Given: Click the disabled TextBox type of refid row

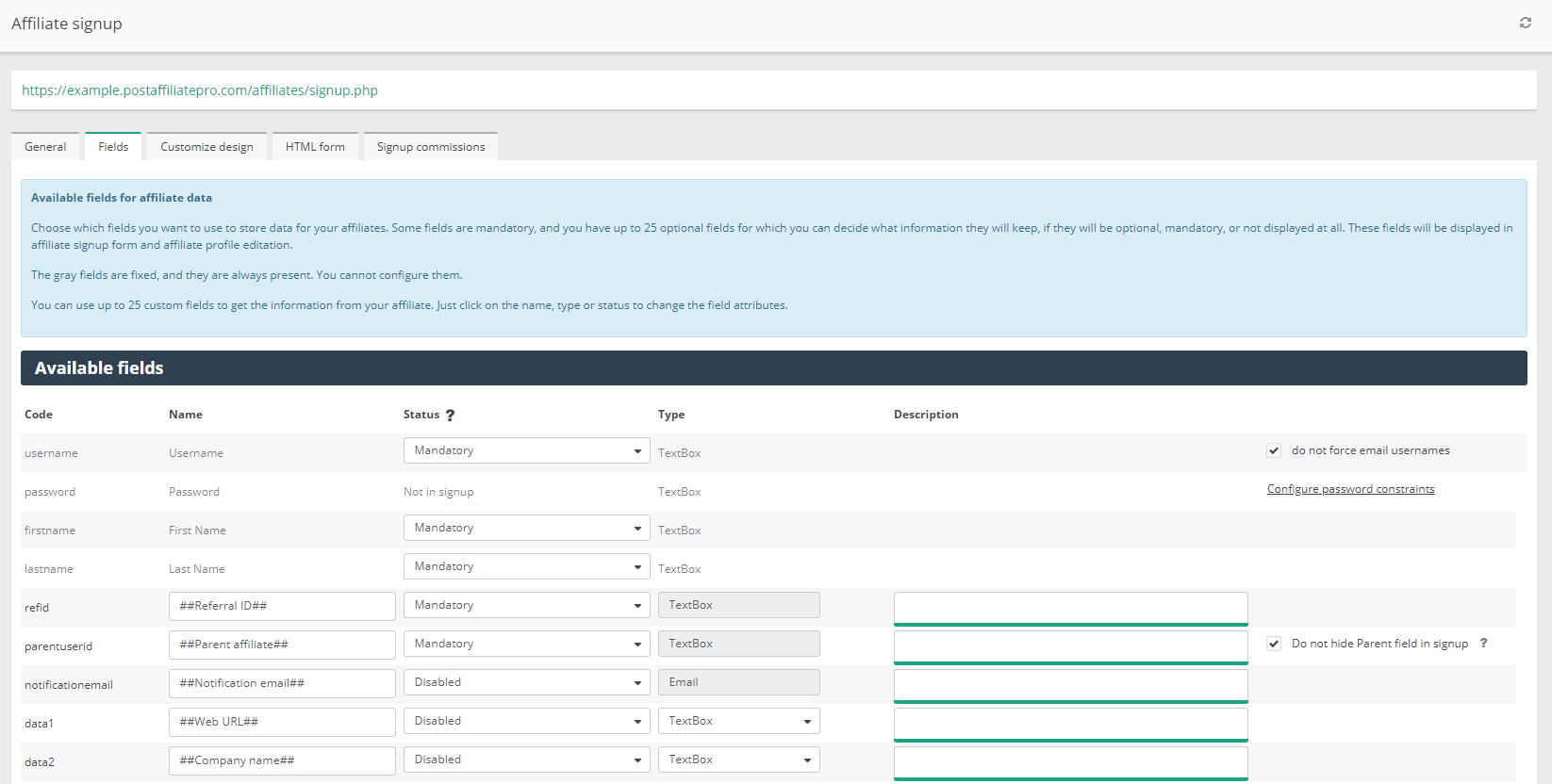Looking at the screenshot, I should tap(738, 605).
